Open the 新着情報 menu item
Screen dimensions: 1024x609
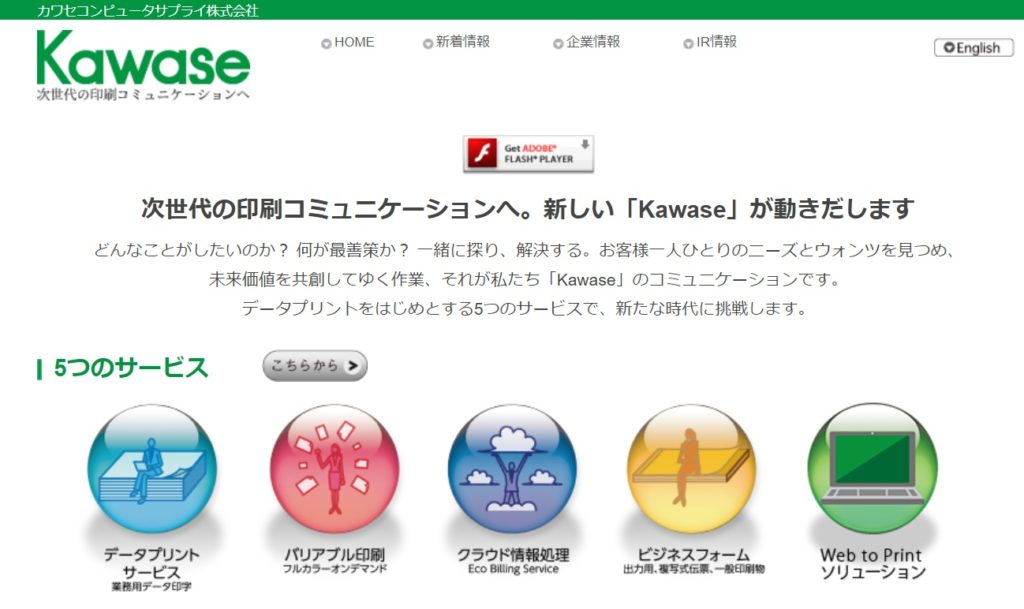pyautogui.click(x=456, y=42)
